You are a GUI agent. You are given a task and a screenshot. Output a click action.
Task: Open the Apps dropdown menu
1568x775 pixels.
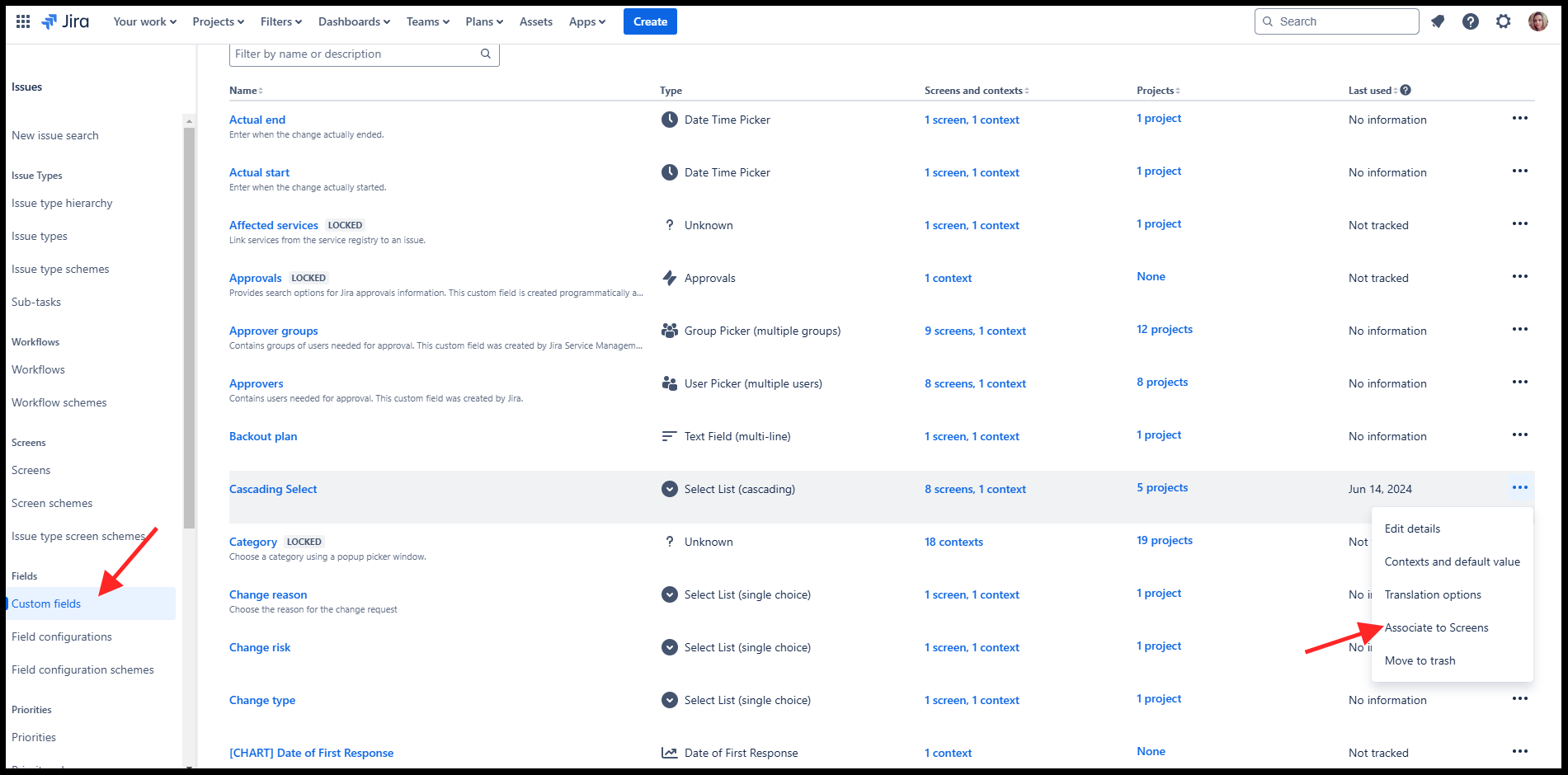pos(586,21)
